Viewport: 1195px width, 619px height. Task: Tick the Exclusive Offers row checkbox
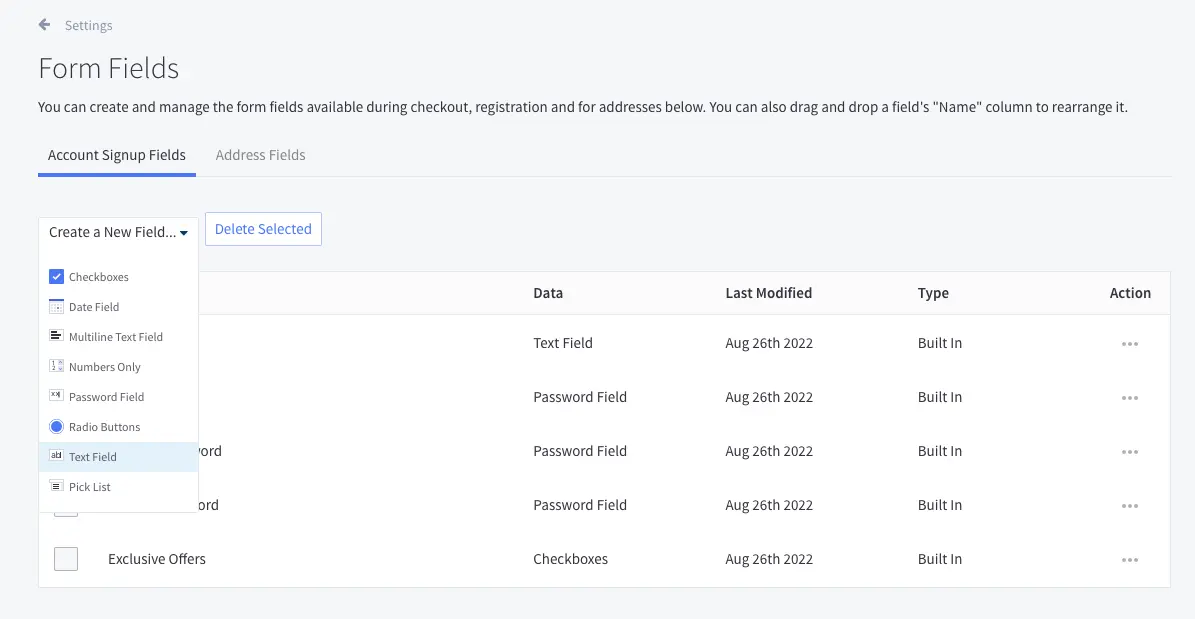click(66, 559)
